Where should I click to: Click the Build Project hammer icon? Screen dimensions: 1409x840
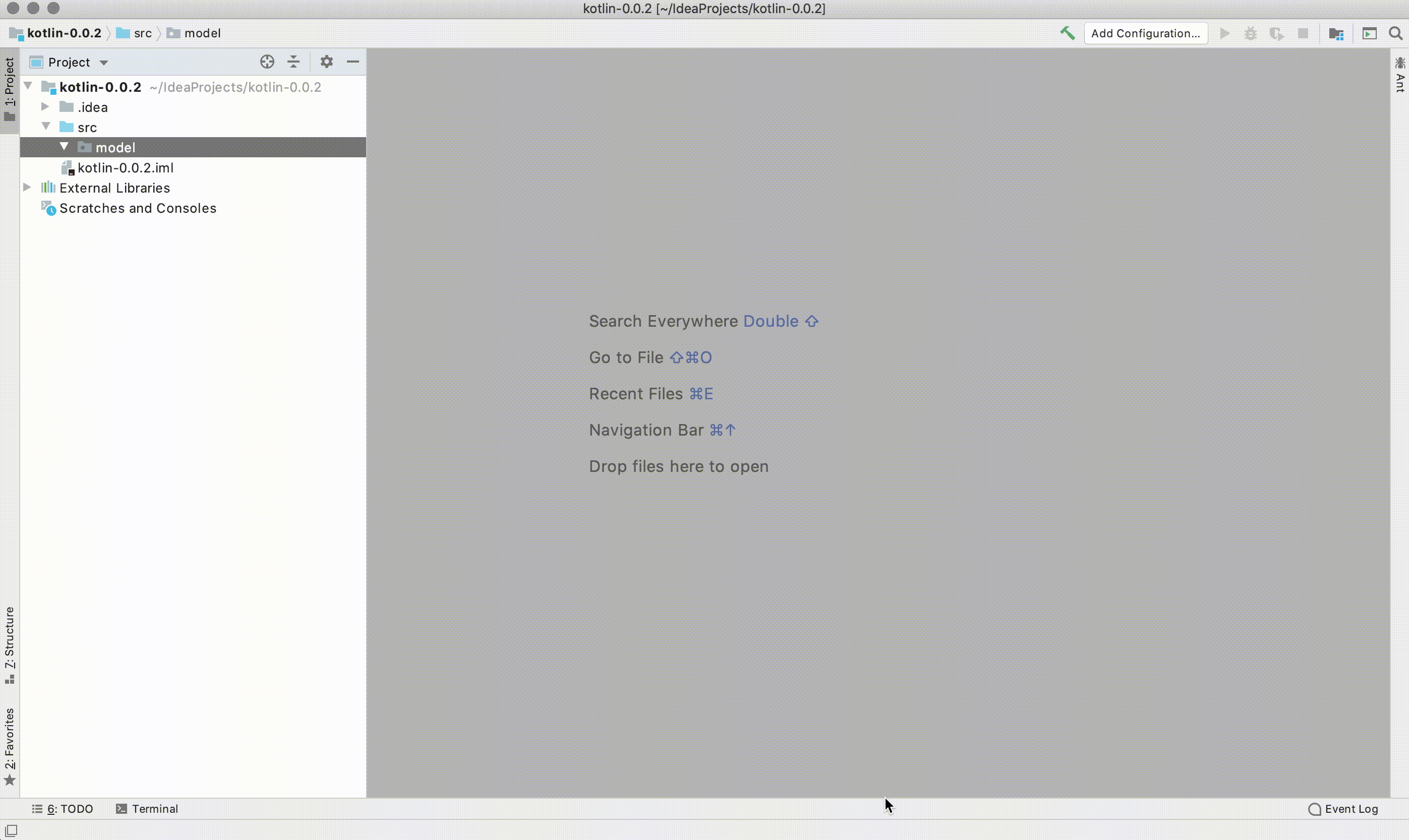click(x=1067, y=33)
